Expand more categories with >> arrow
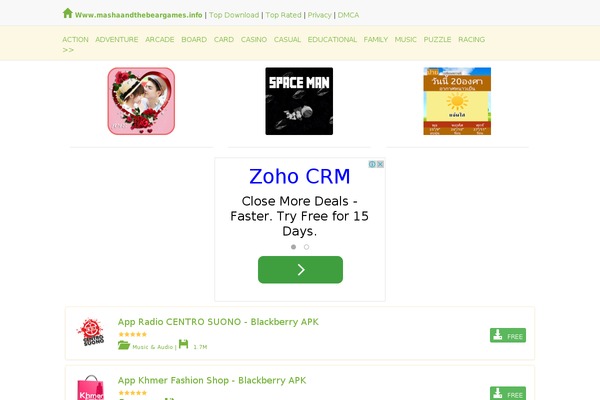 pyautogui.click(x=68, y=50)
